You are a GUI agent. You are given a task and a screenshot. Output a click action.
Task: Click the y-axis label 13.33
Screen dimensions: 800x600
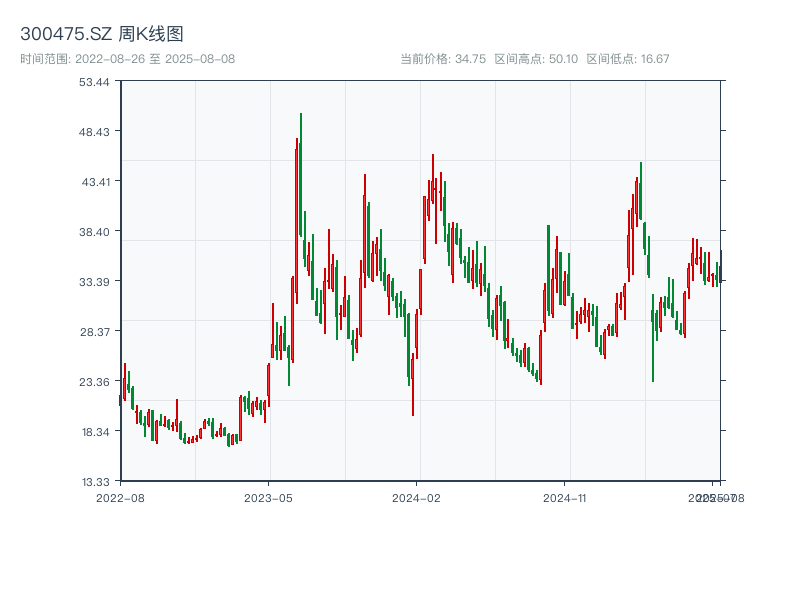(x=95, y=482)
